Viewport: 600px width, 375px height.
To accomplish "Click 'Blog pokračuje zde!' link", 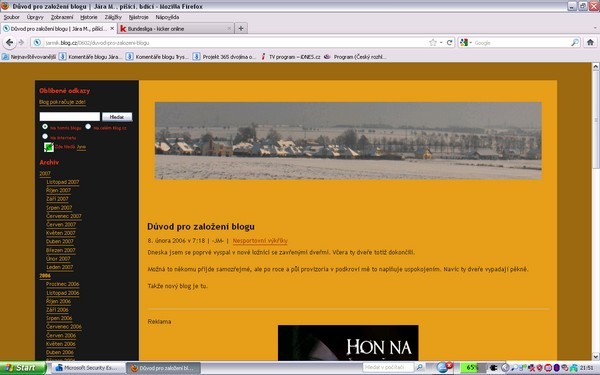I will (62, 102).
